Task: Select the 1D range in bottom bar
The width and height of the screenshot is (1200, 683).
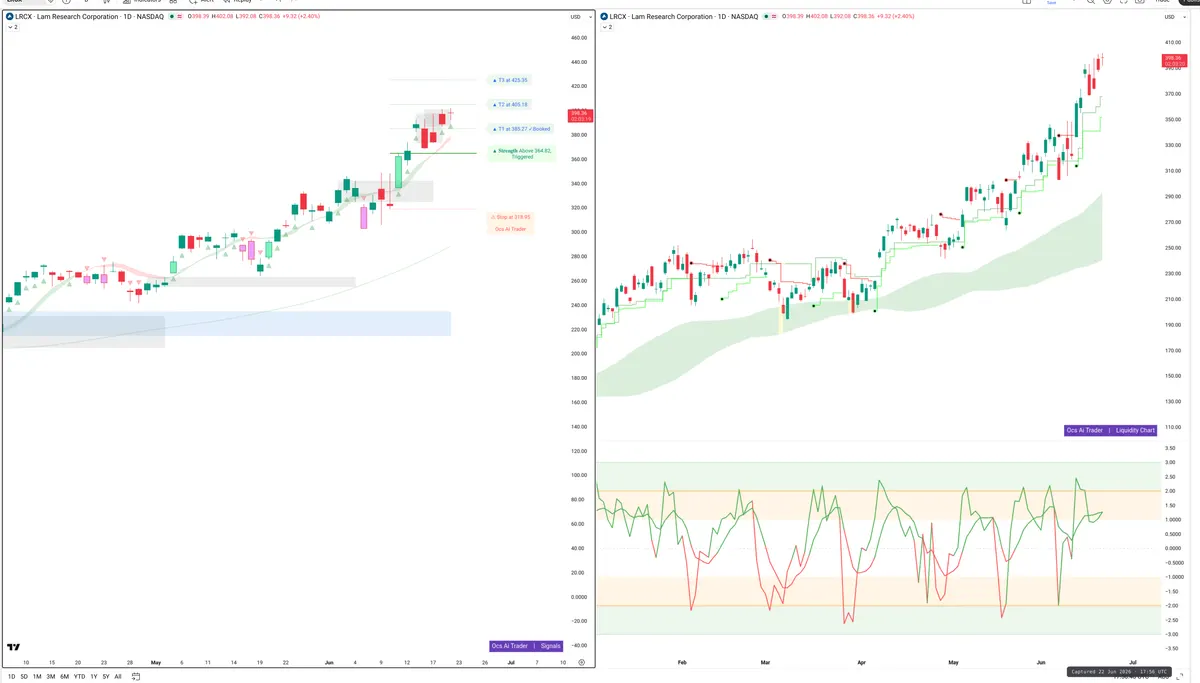Action: tap(11, 677)
